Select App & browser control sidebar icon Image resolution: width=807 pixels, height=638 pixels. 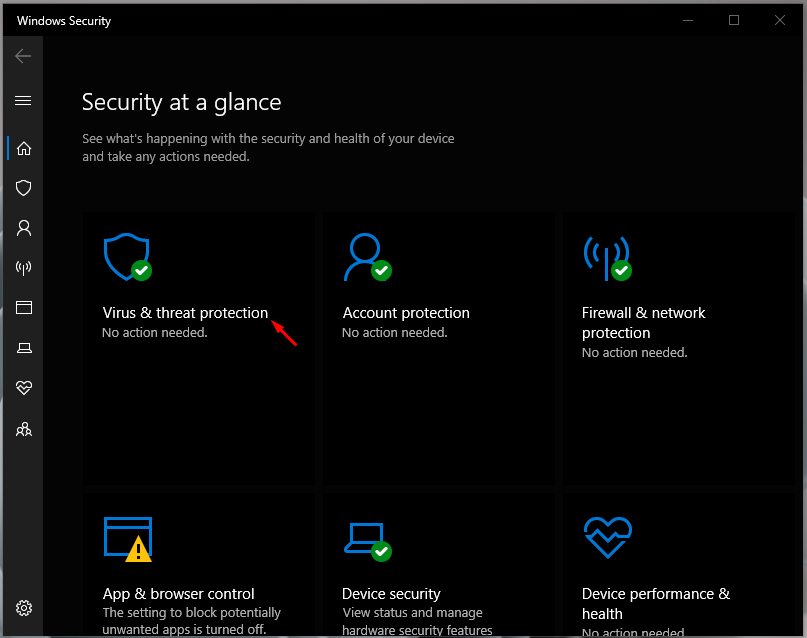tap(24, 308)
